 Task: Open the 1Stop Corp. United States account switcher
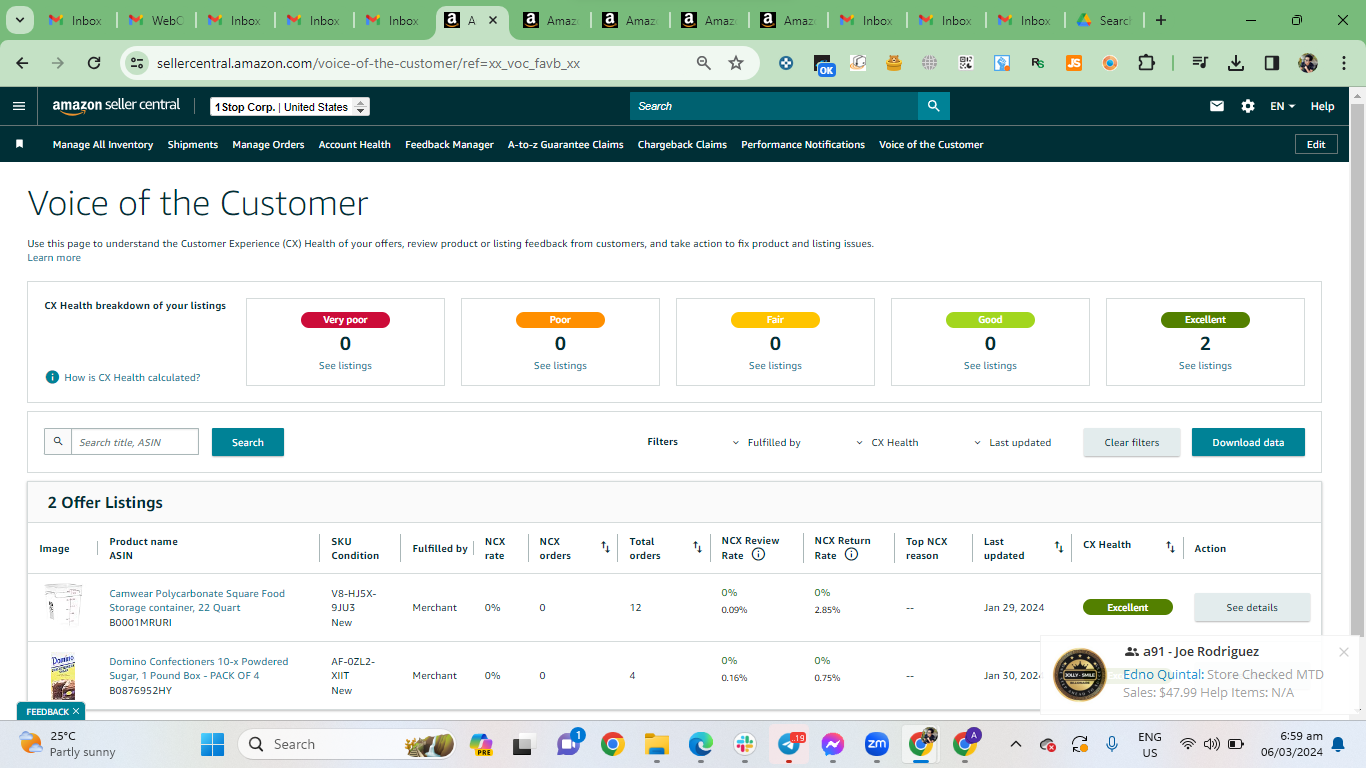click(290, 107)
